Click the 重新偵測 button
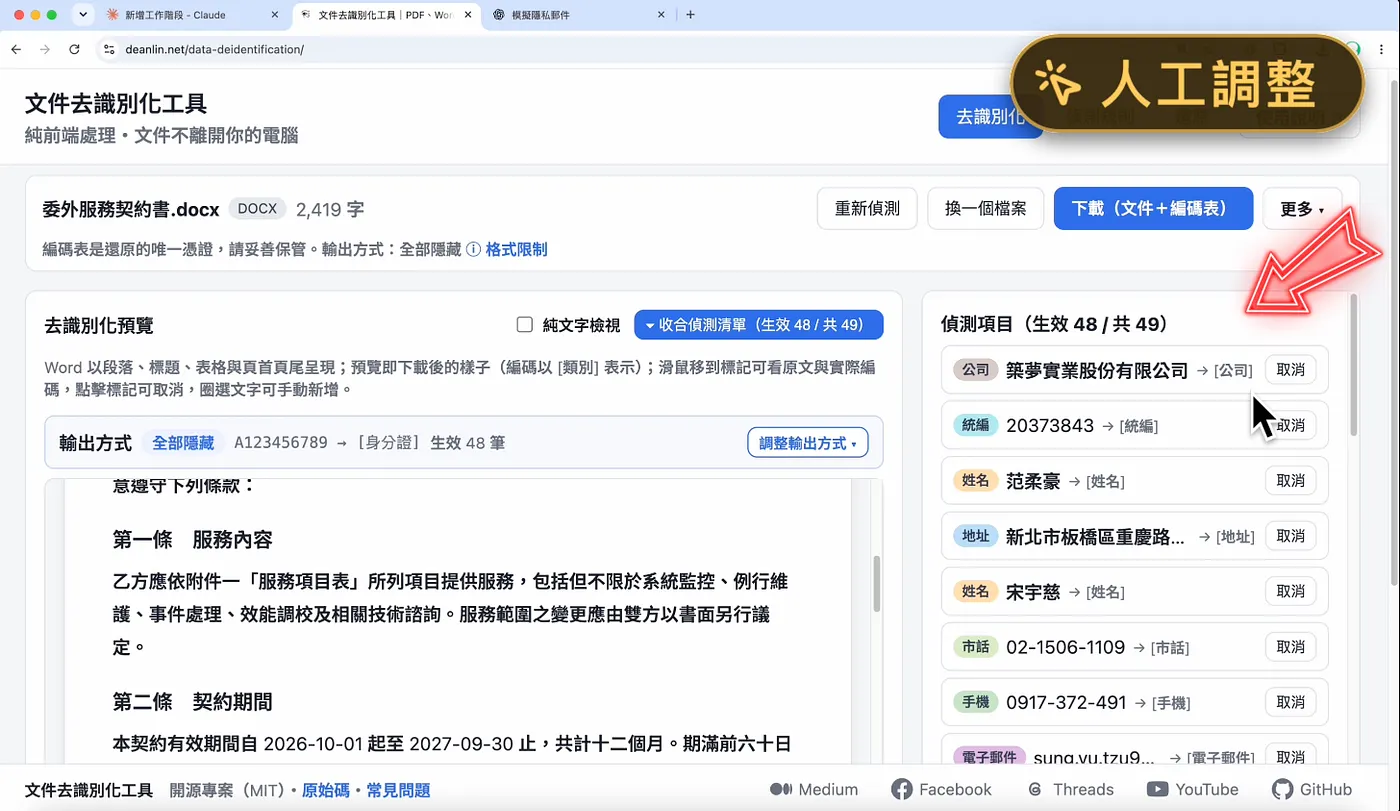 tap(867, 209)
